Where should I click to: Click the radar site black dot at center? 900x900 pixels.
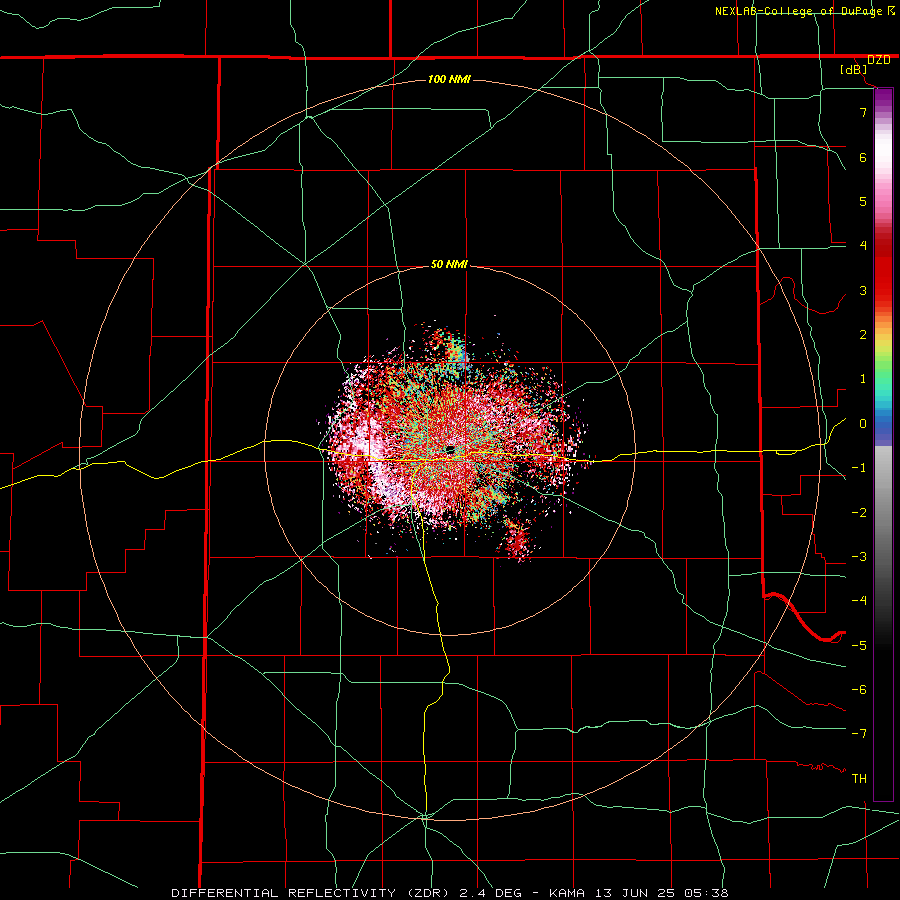pyautogui.click(x=450, y=449)
